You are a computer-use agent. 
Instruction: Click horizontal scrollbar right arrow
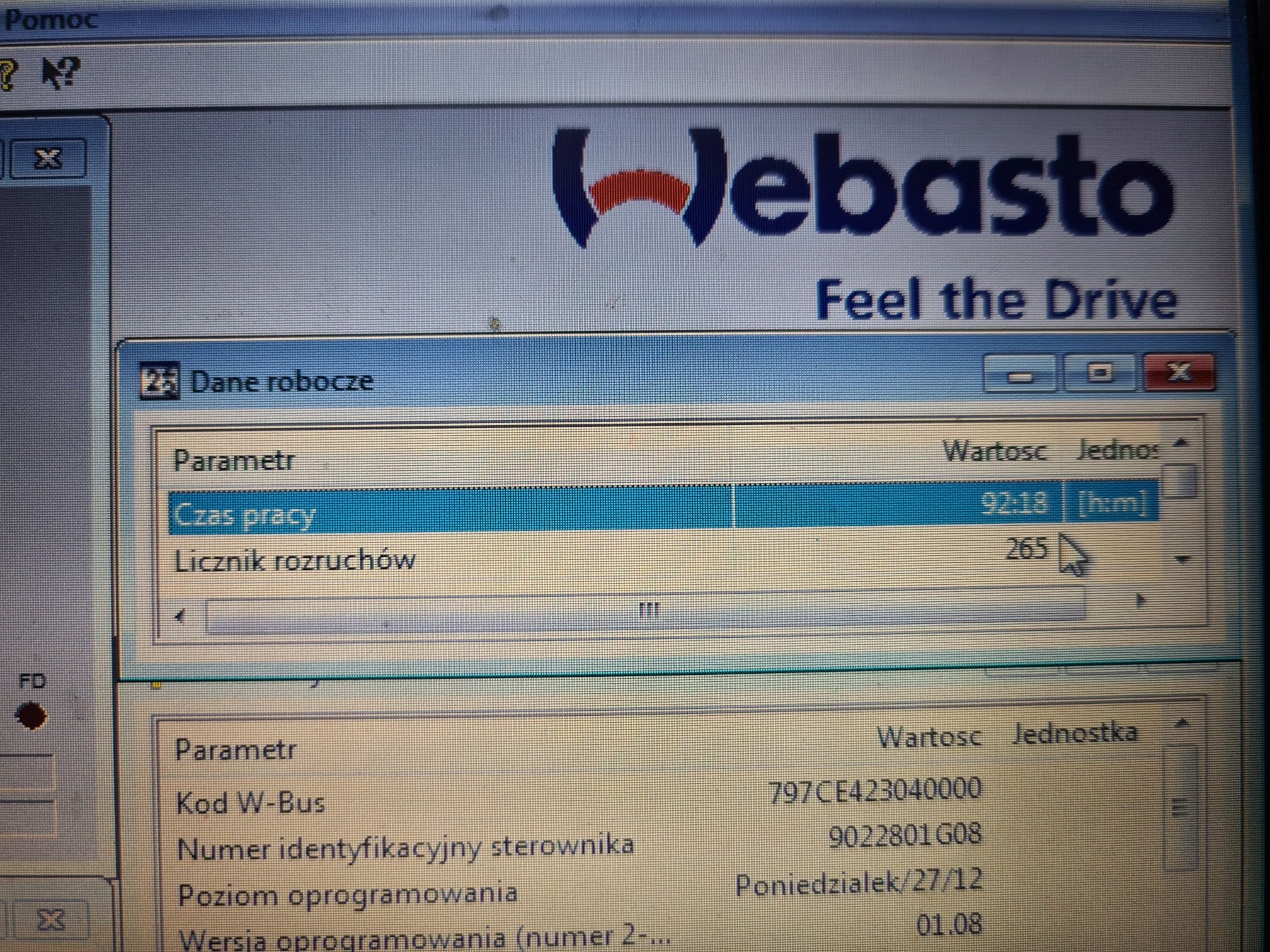click(x=1140, y=600)
